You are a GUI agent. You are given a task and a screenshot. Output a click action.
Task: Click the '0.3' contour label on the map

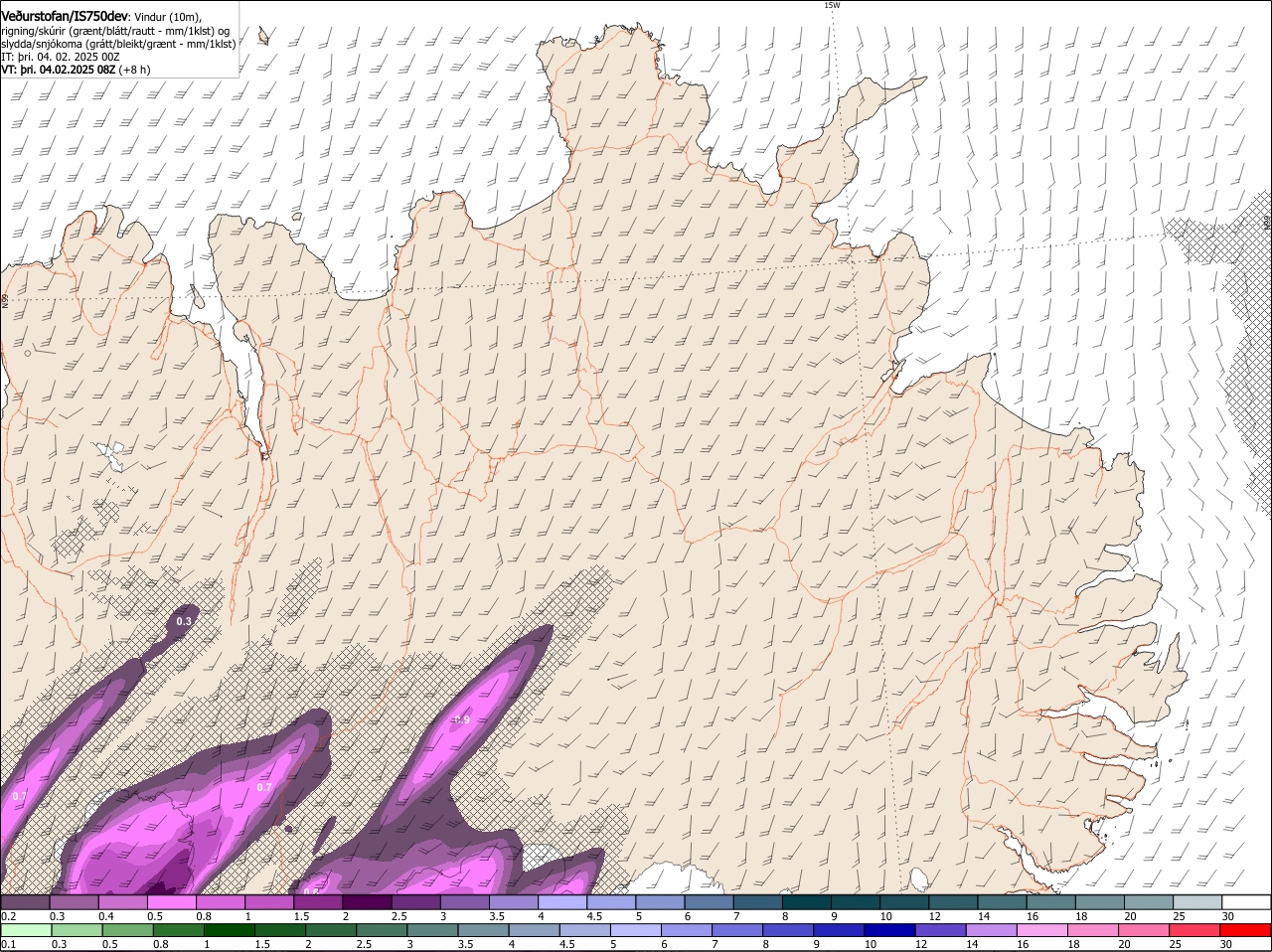click(183, 621)
